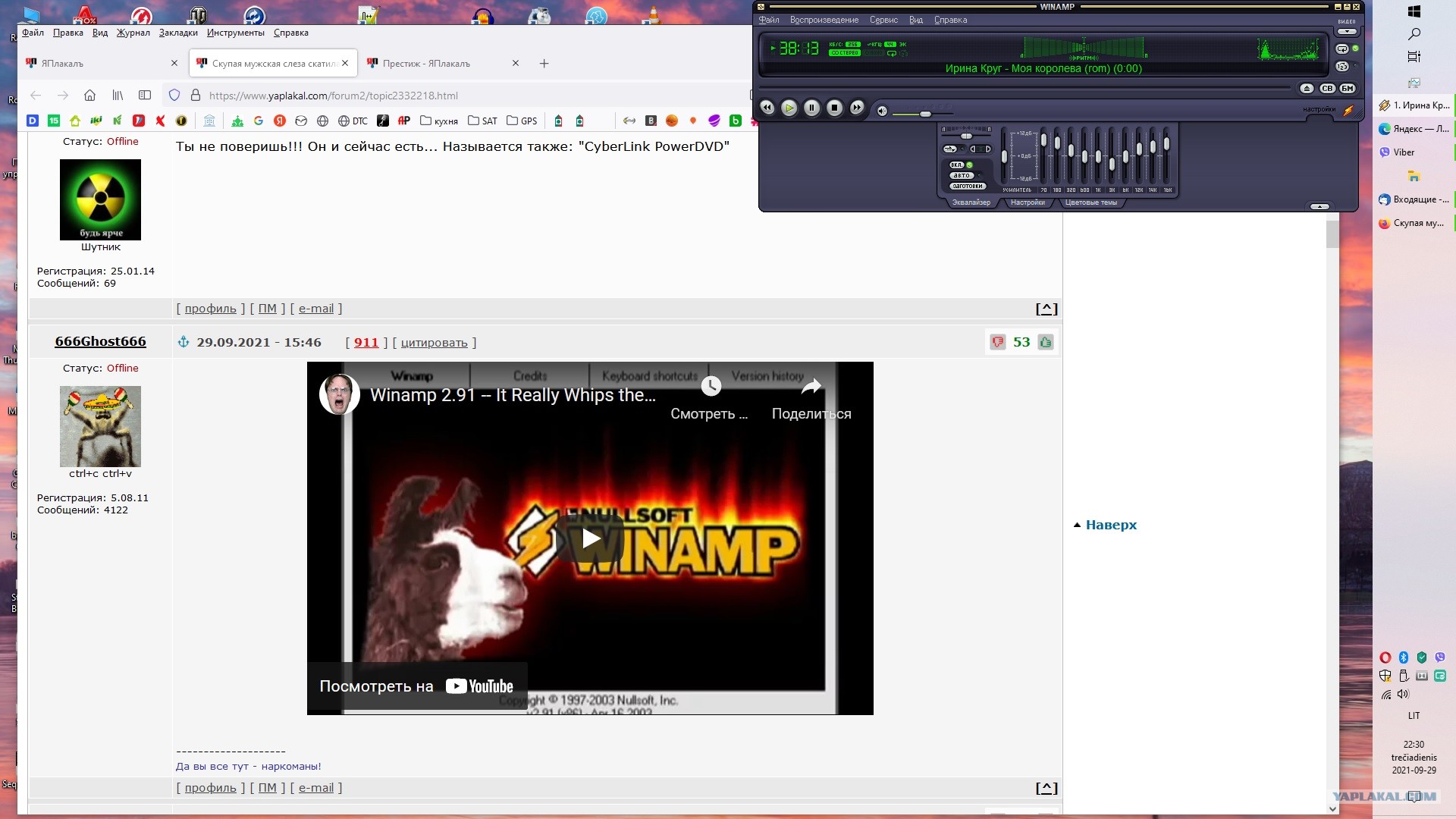The image size is (1456, 819).
Task: Toggle Firefox sidebar icon
Action: point(145,96)
